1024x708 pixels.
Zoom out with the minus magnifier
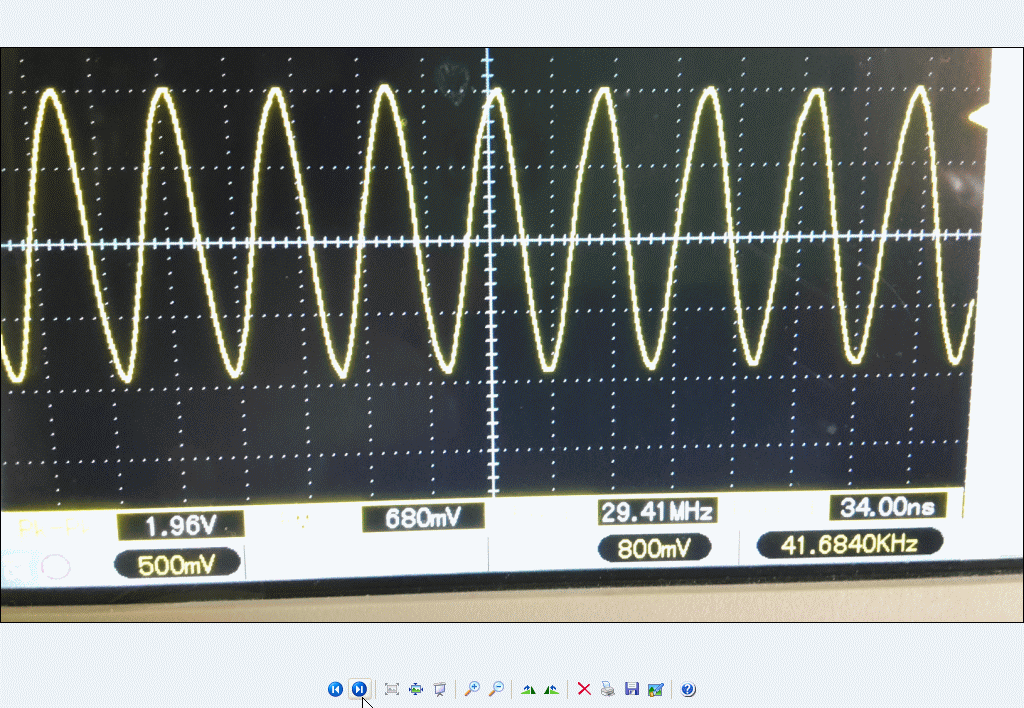click(495, 689)
